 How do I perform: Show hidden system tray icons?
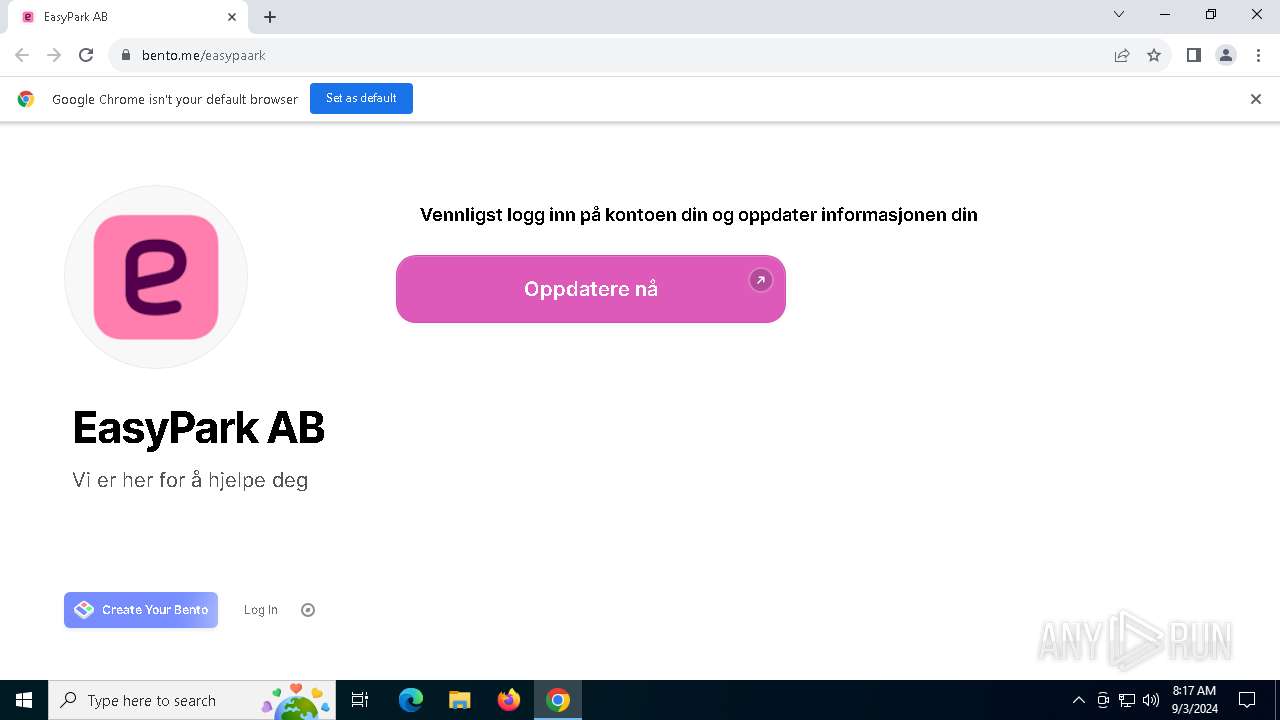coord(1078,700)
